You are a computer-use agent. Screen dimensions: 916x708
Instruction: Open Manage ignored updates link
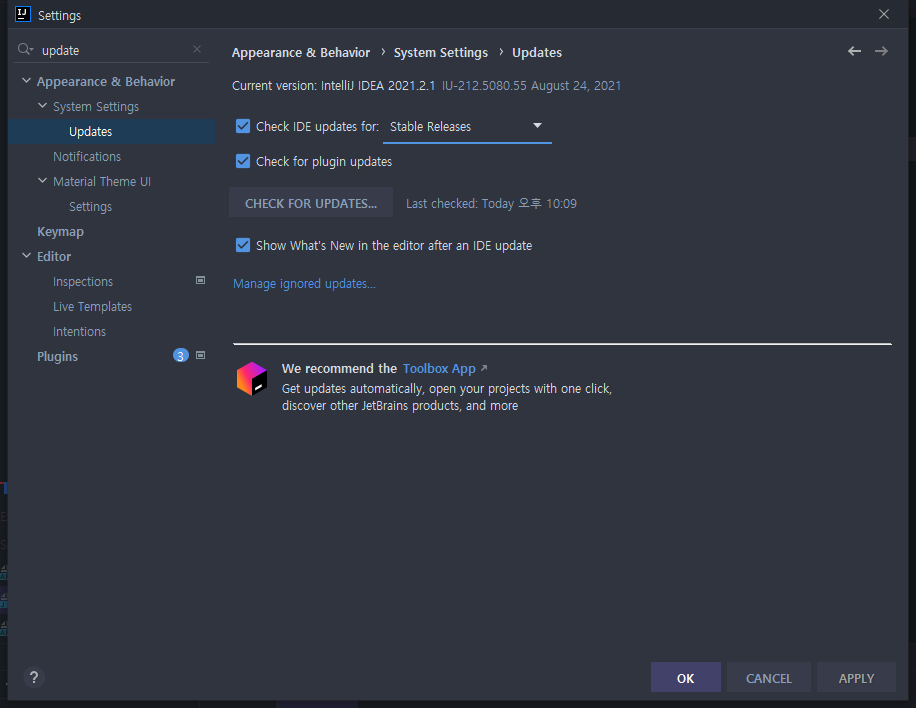pyautogui.click(x=304, y=284)
